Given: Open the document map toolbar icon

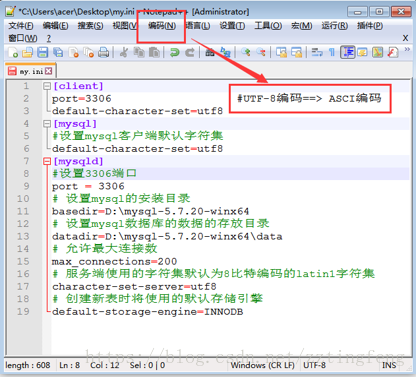Looking at the screenshot, I should (377, 52).
